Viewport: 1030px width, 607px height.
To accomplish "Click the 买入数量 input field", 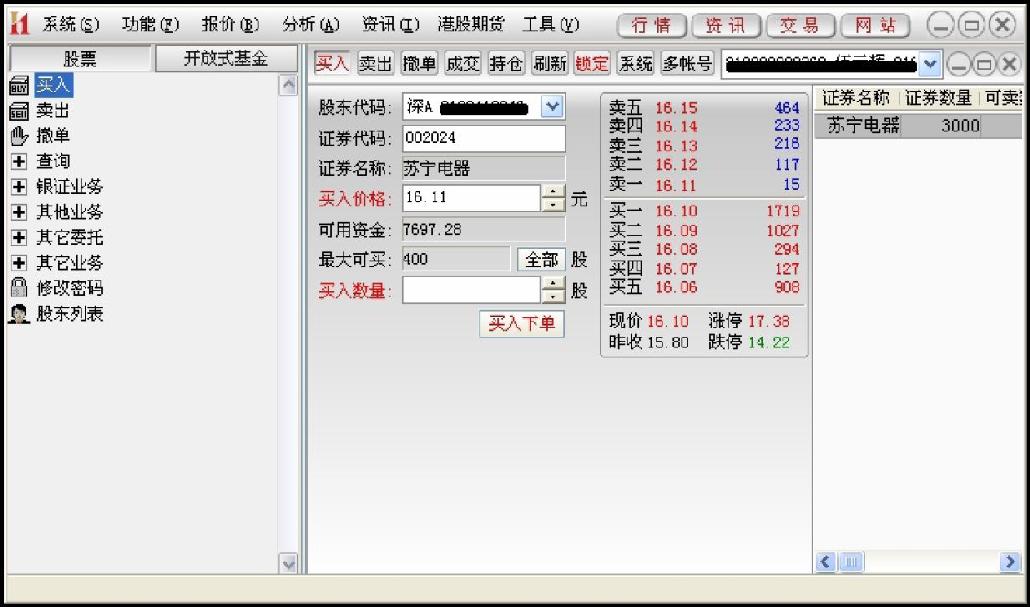I will click(x=472, y=290).
